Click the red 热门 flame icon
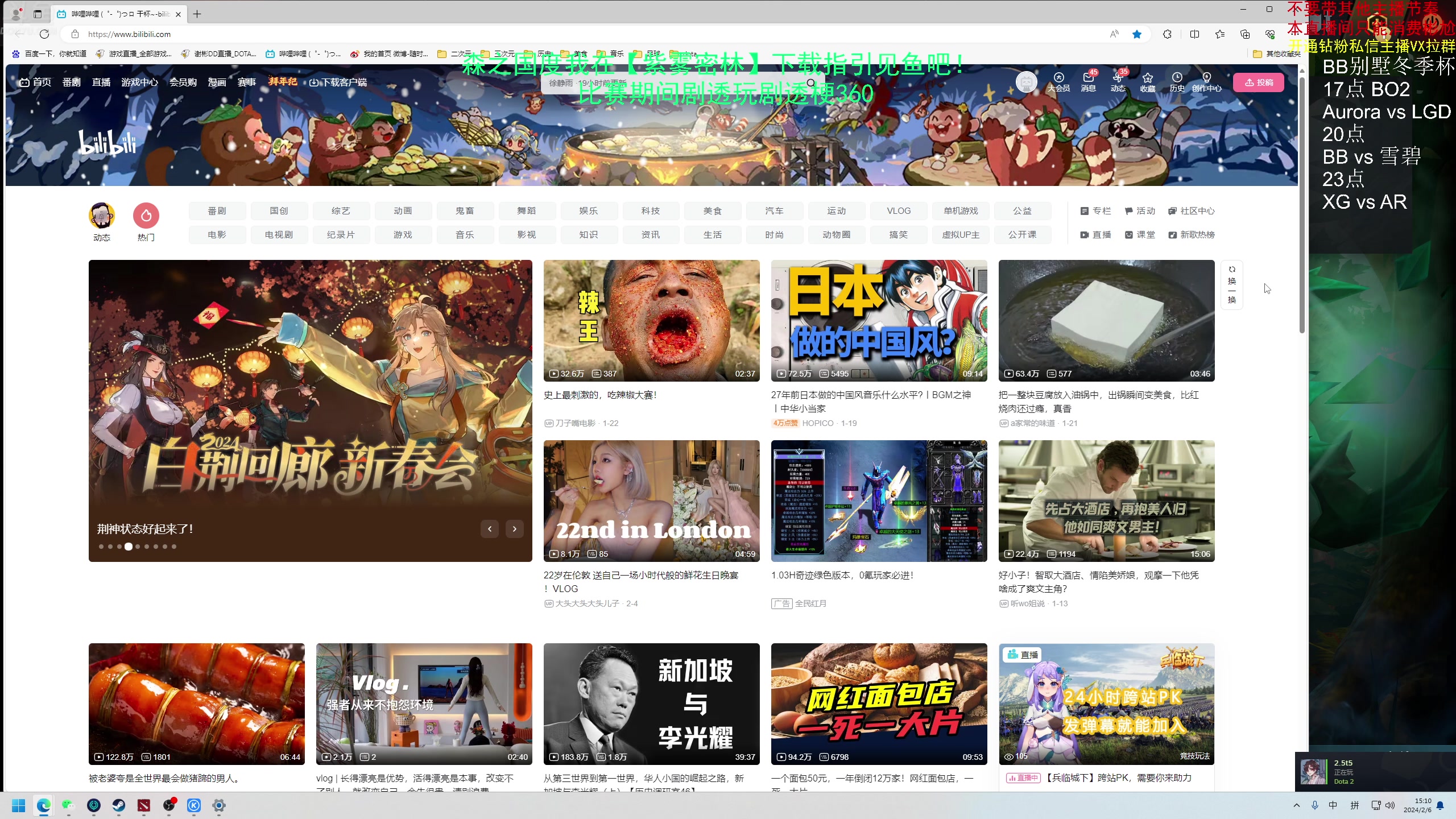1456x819 pixels. tap(146, 216)
